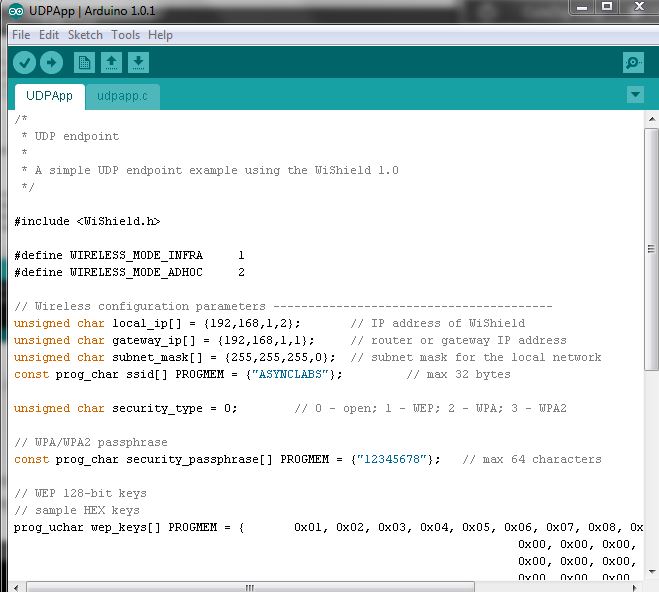Click the "WEP 128-bit keys" comment
Screen dimensions: 659x592
(x=80, y=493)
